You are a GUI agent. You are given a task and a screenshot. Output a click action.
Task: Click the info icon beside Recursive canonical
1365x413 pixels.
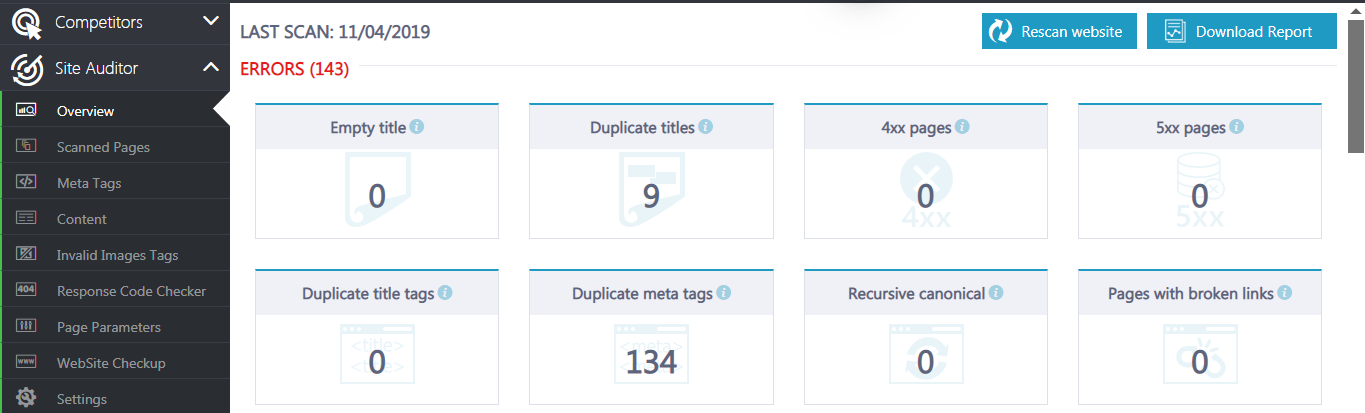997,293
